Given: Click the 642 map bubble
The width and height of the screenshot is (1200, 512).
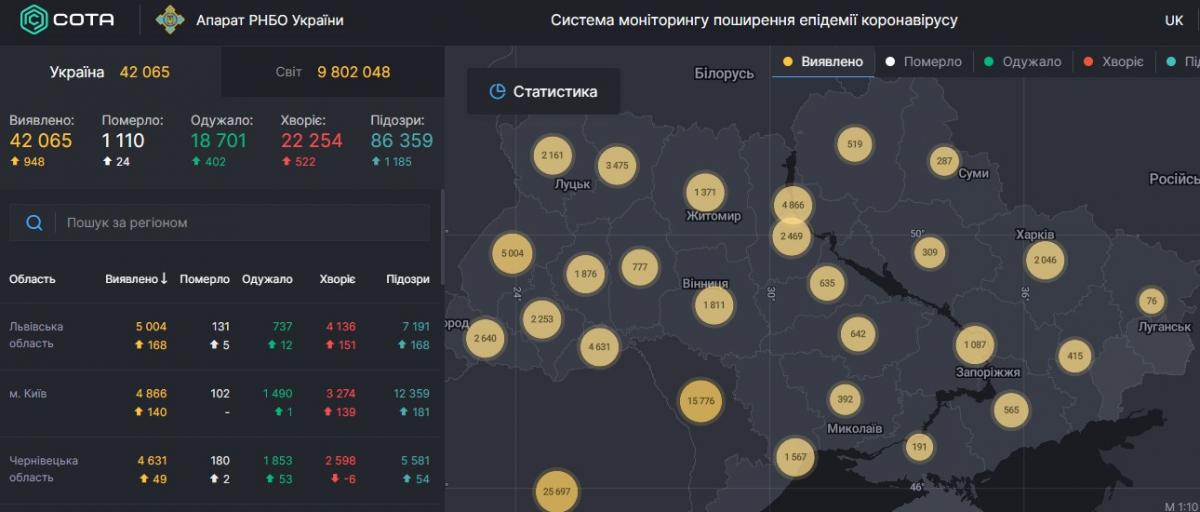Looking at the screenshot, I should pos(858,334).
